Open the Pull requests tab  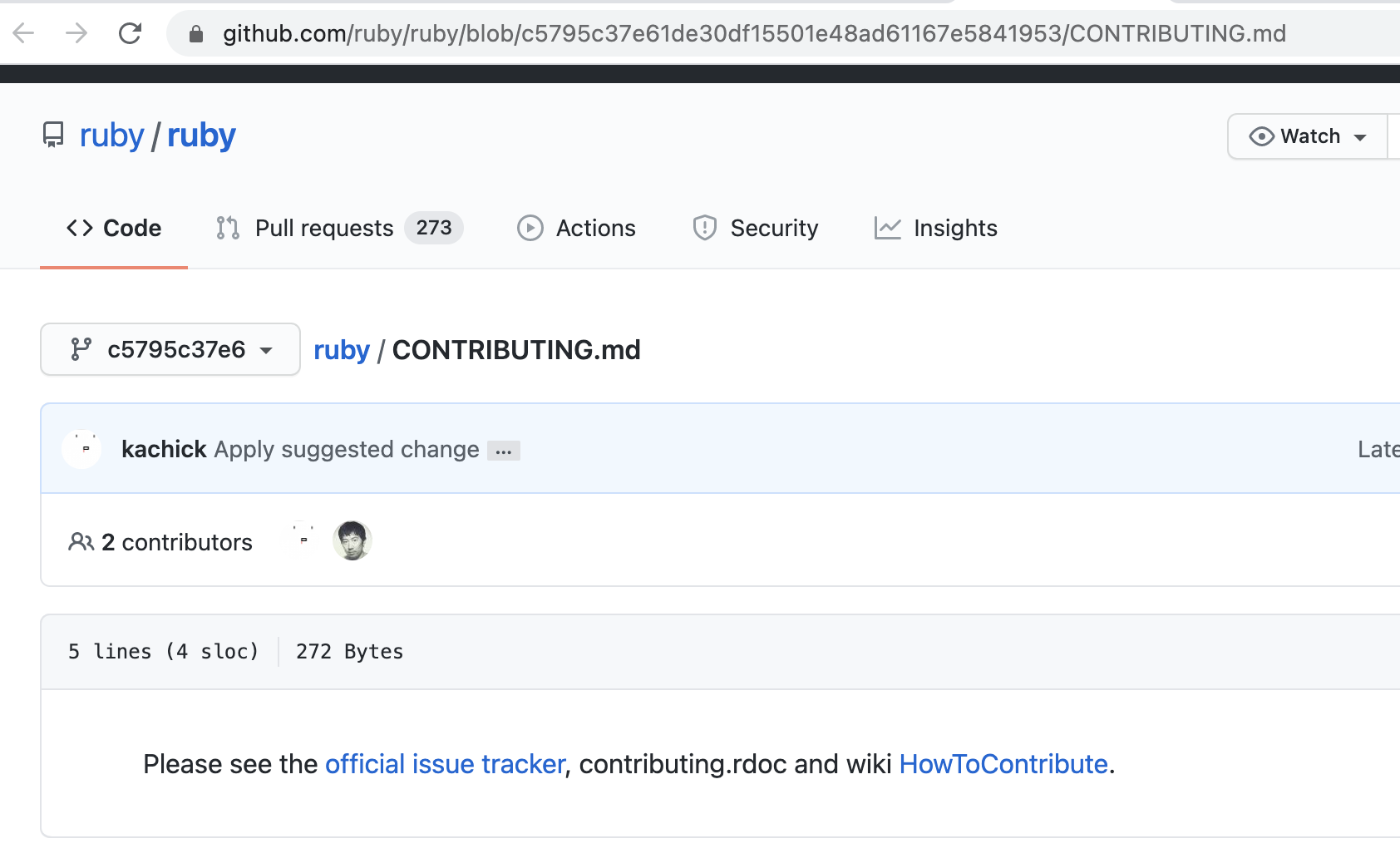pyautogui.click(x=339, y=228)
